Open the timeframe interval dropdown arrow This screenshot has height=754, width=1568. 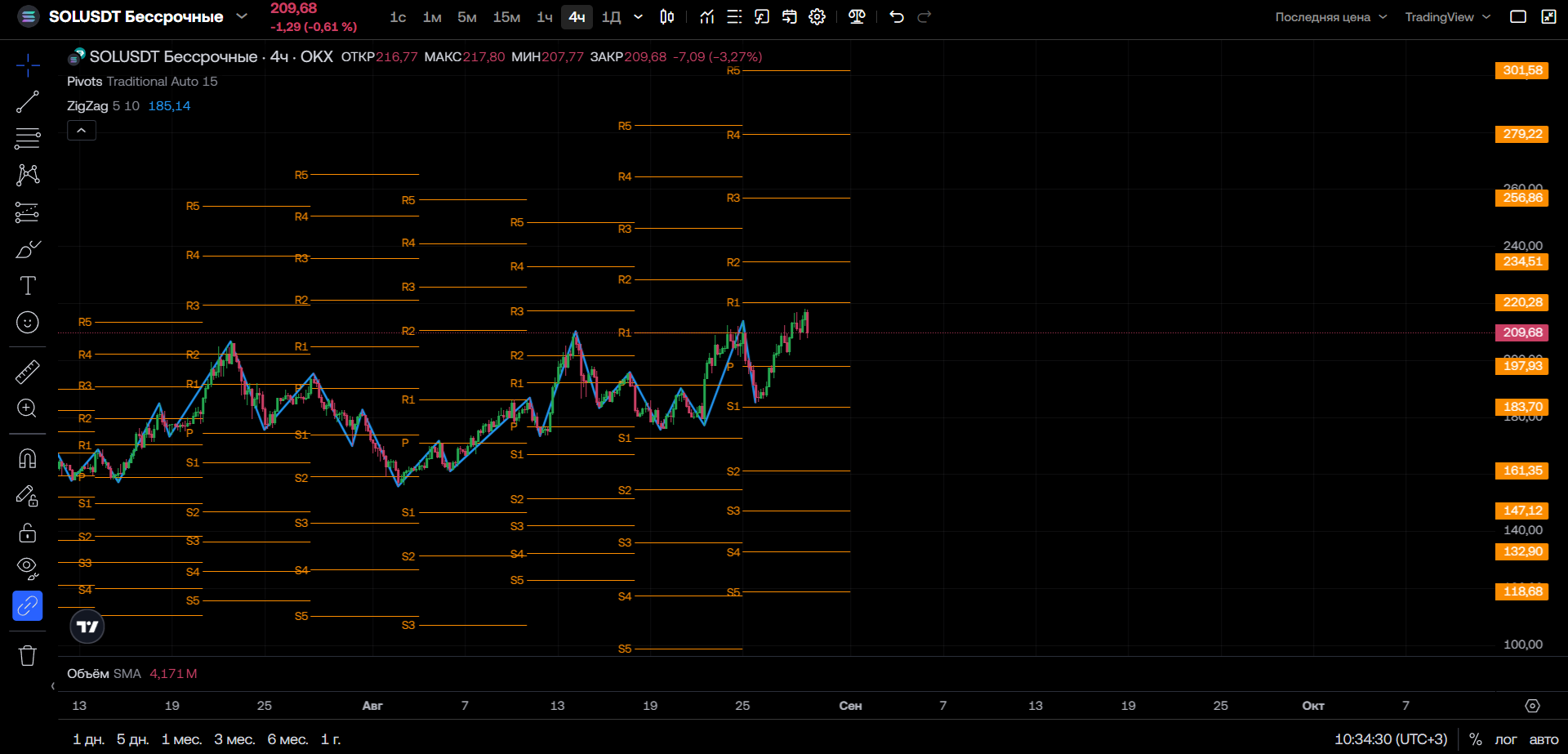click(638, 16)
